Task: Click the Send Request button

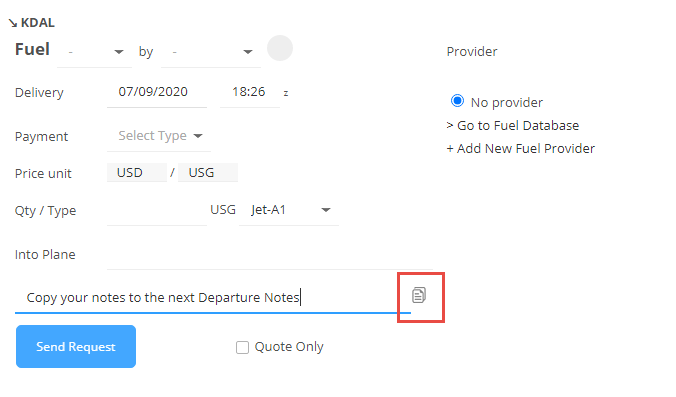Action: click(76, 347)
